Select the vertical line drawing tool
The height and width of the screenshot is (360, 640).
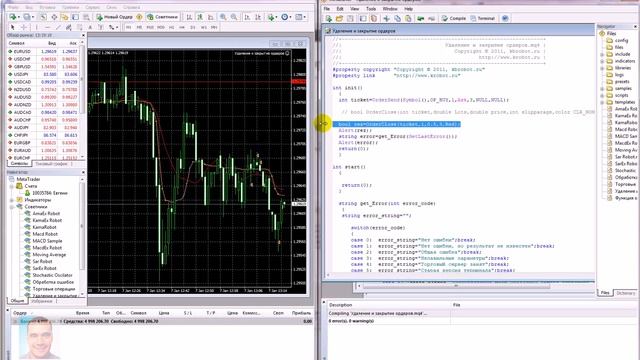[37, 27]
